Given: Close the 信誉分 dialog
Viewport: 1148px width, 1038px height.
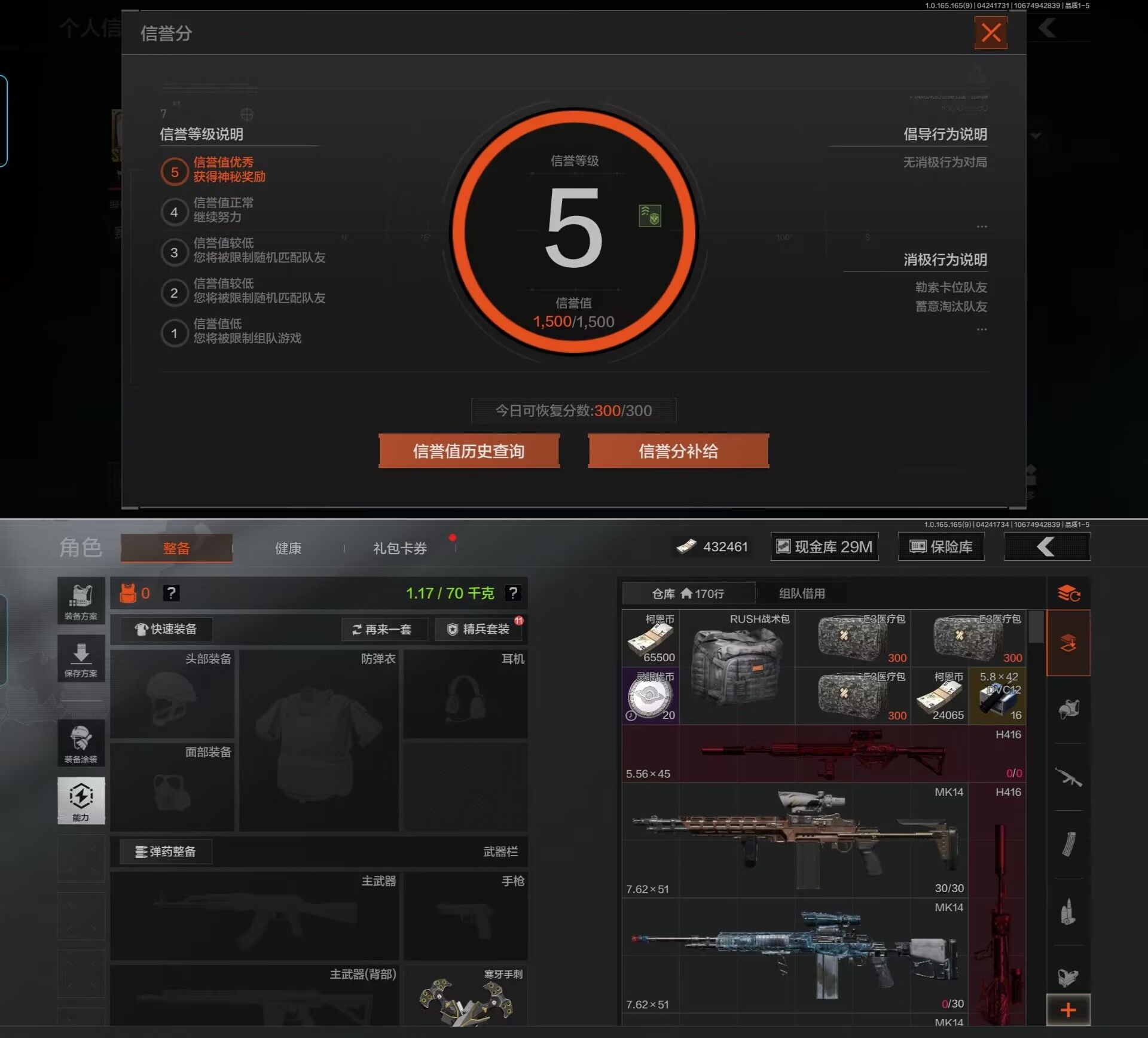Looking at the screenshot, I should pos(991,33).
